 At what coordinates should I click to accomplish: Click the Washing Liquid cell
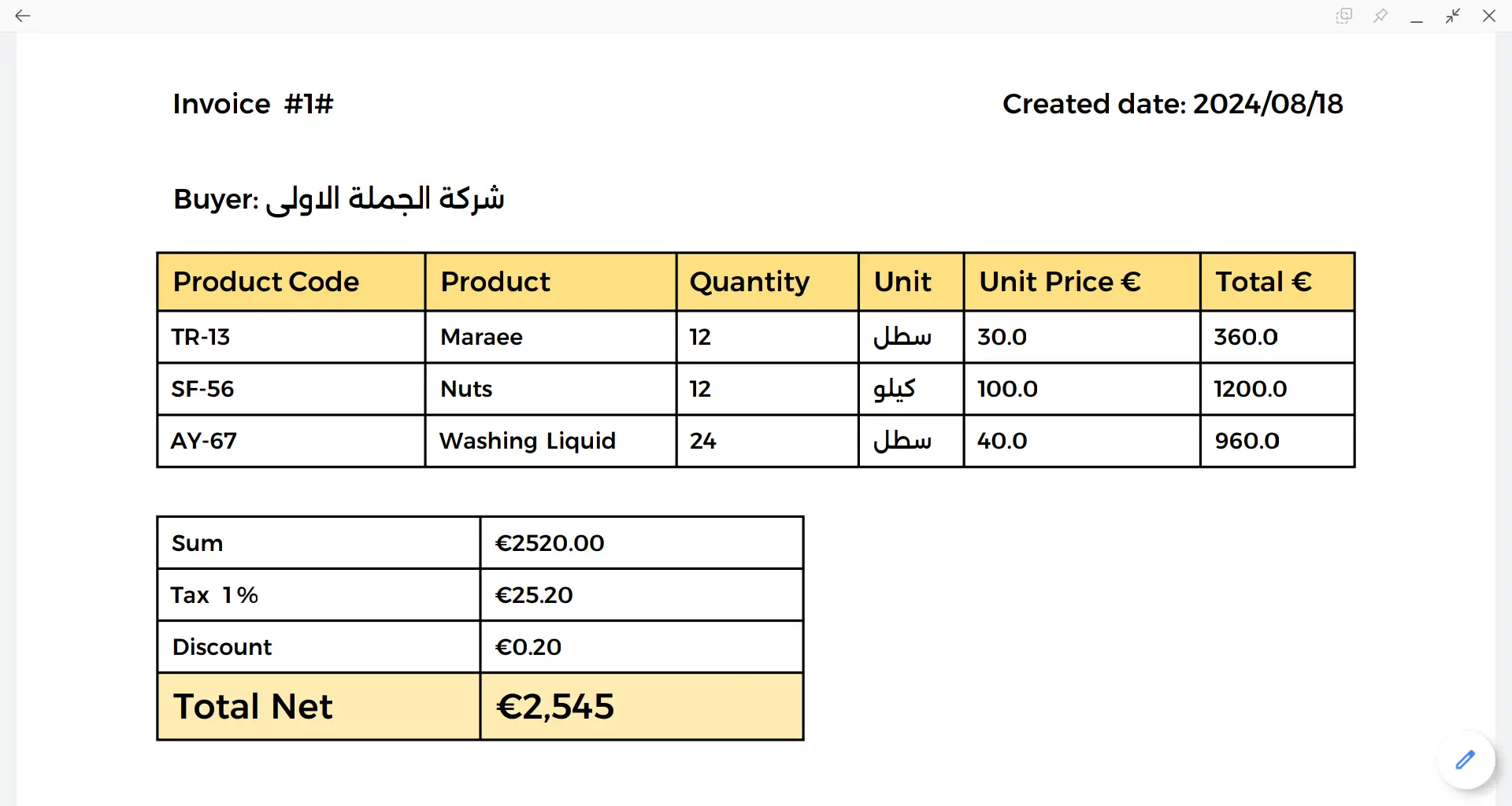[x=550, y=441]
